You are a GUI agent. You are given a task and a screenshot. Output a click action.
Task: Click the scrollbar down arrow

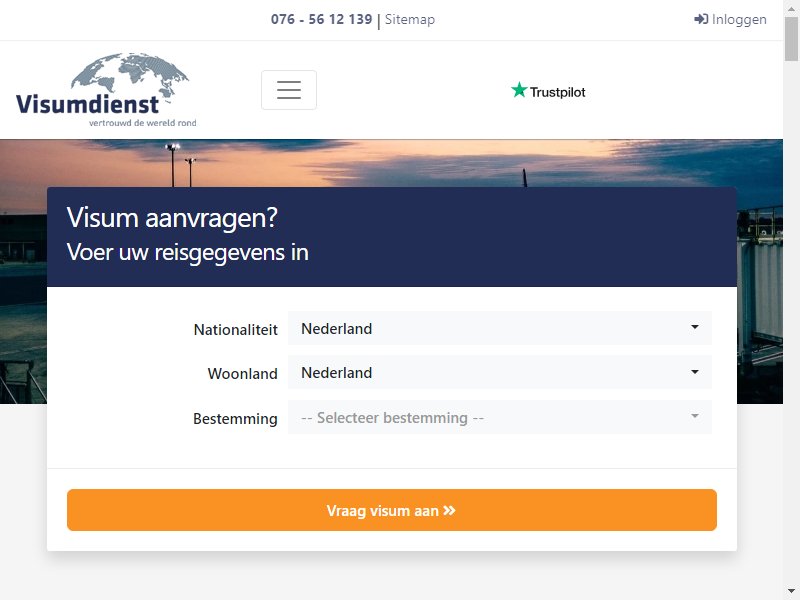(791, 591)
